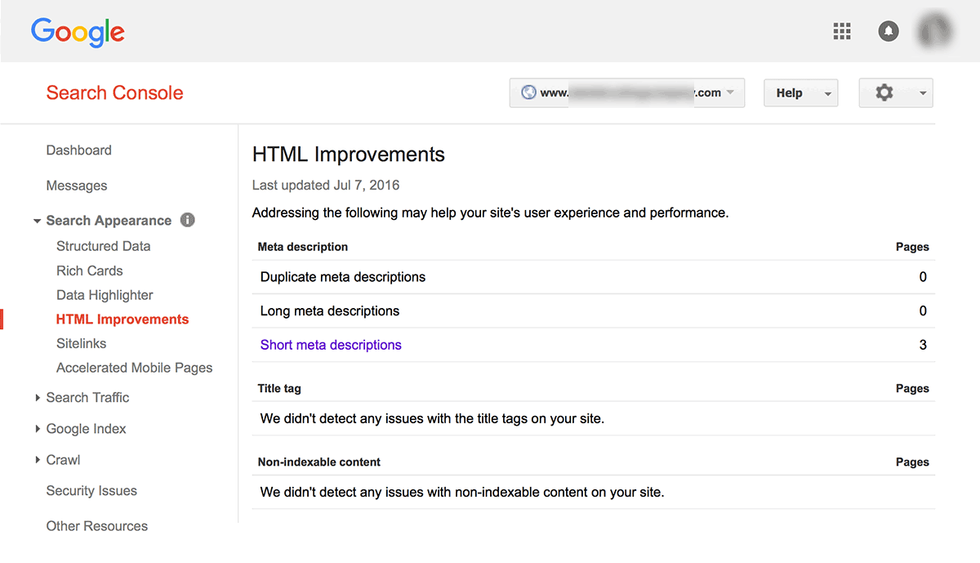The height and width of the screenshot is (563, 980).
Task: Click the Meta description table header
Action: [302, 247]
